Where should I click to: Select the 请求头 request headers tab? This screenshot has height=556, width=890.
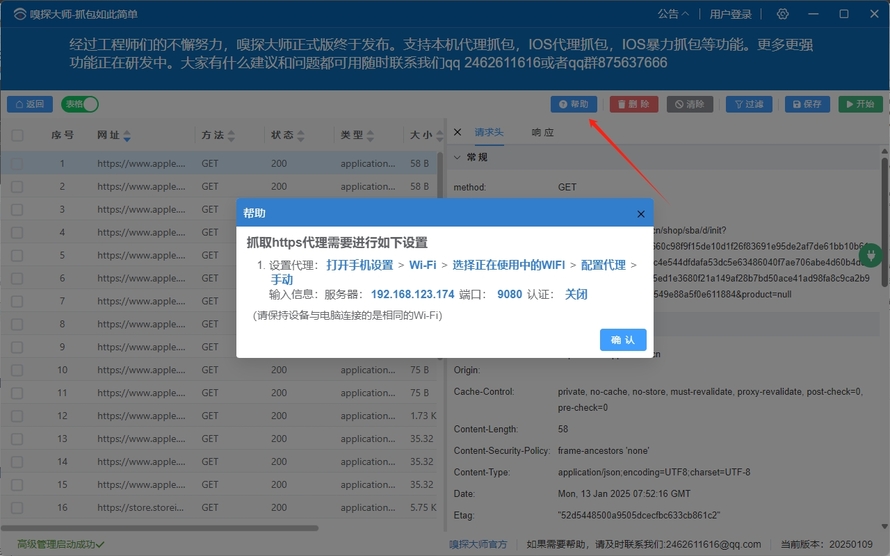pos(489,132)
